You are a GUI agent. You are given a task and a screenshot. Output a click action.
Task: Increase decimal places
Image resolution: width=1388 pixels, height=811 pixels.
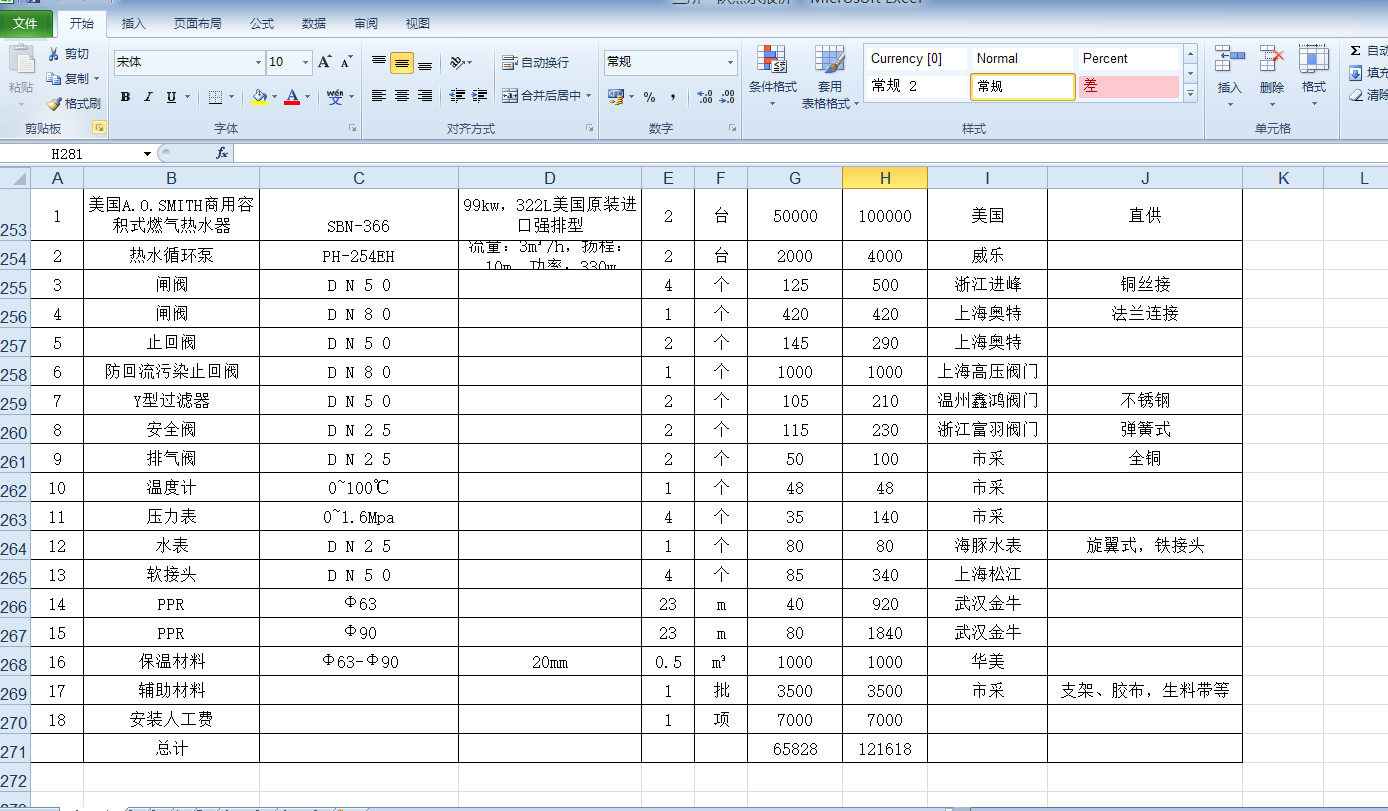pos(705,97)
